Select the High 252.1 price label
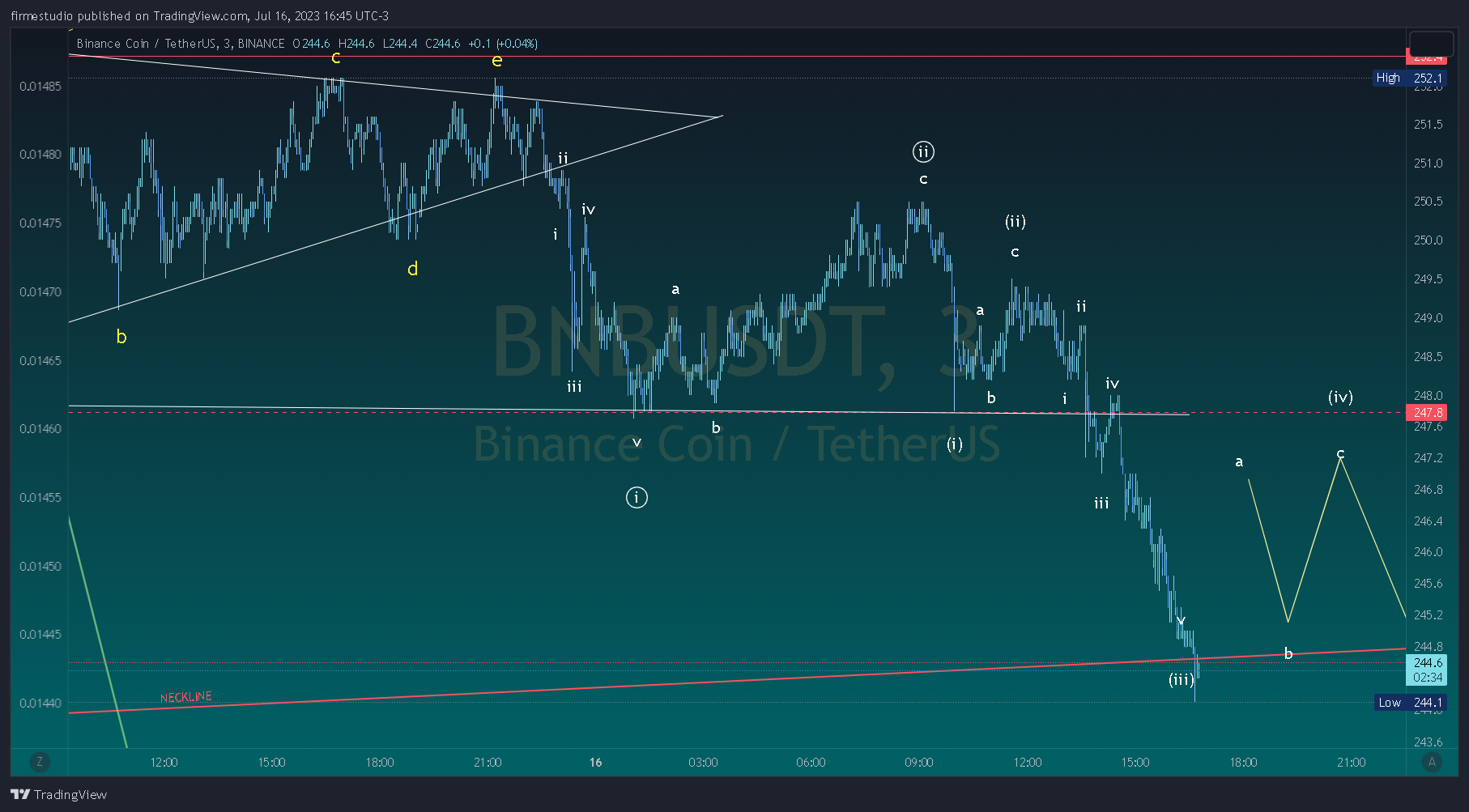1469x812 pixels. 1409,78
